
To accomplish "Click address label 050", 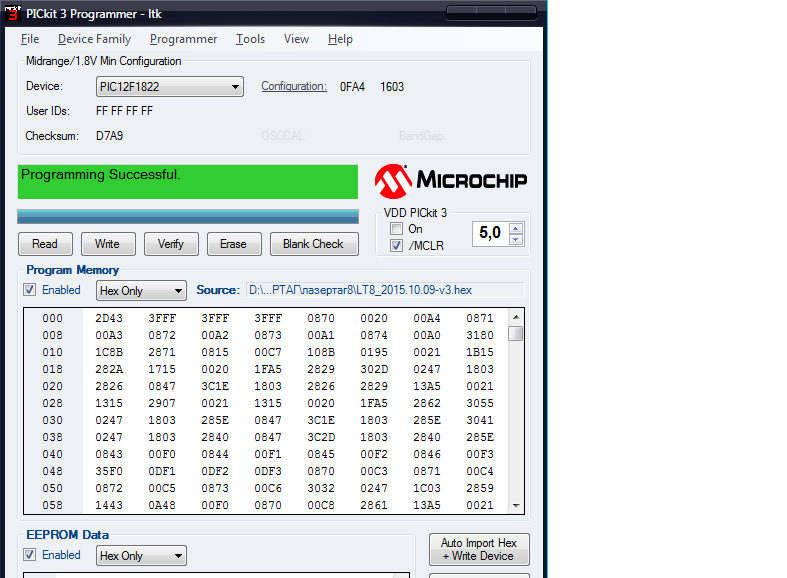I will [x=53, y=489].
